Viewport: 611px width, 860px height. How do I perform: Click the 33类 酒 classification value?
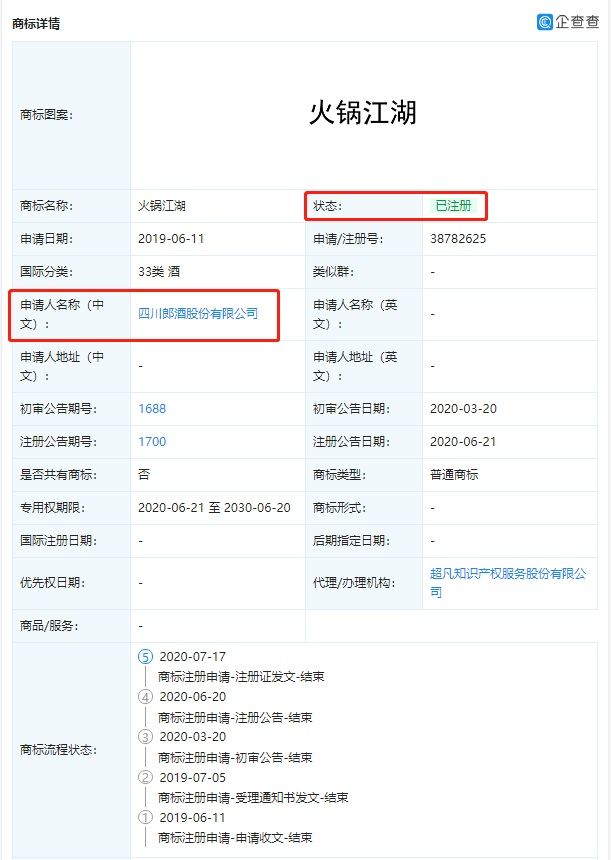click(159, 271)
